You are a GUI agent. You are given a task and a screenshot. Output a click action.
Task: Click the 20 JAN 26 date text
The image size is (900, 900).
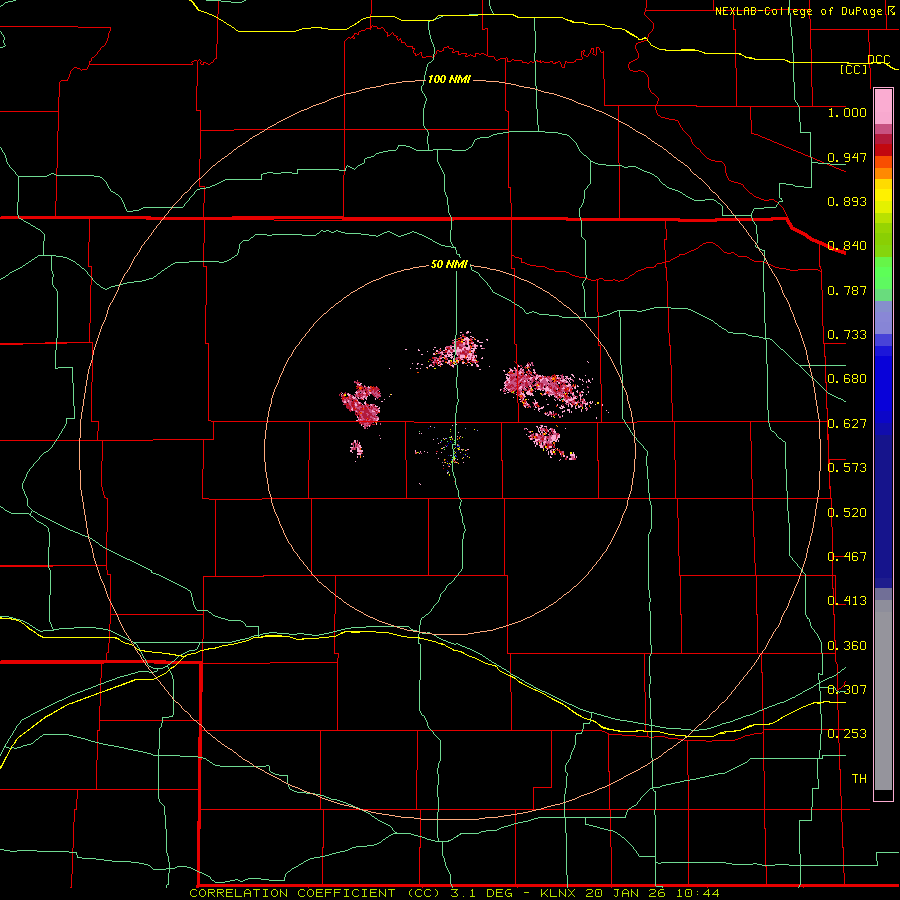pyautogui.click(x=626, y=893)
